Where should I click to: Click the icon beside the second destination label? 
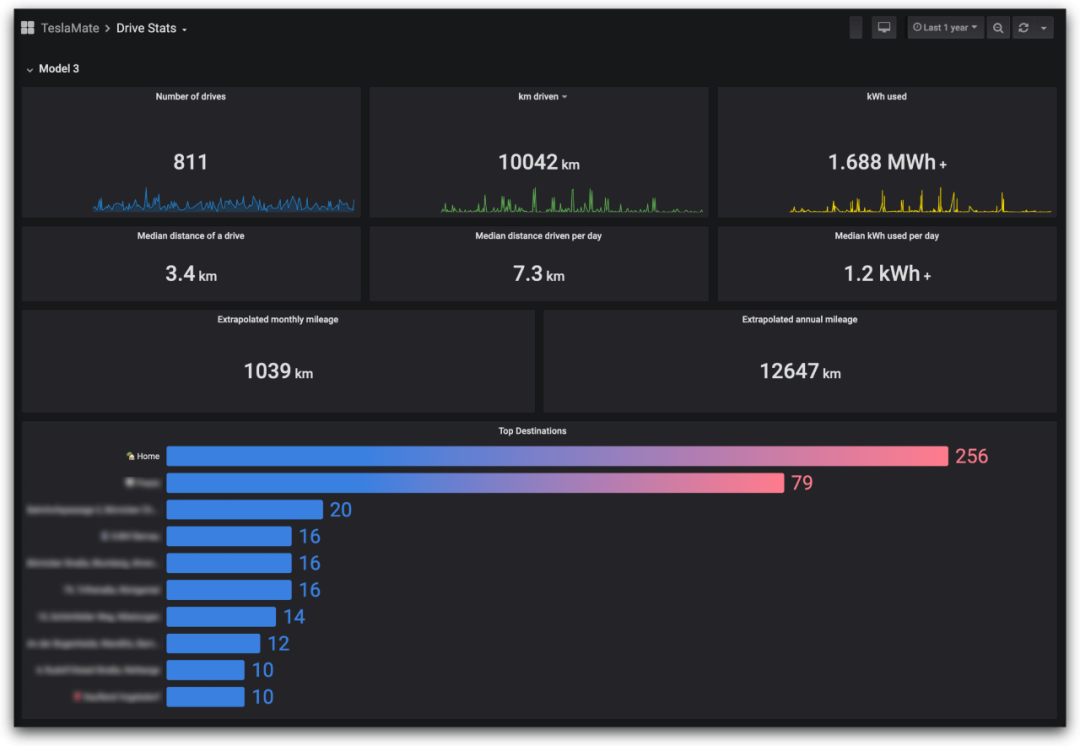click(x=130, y=481)
